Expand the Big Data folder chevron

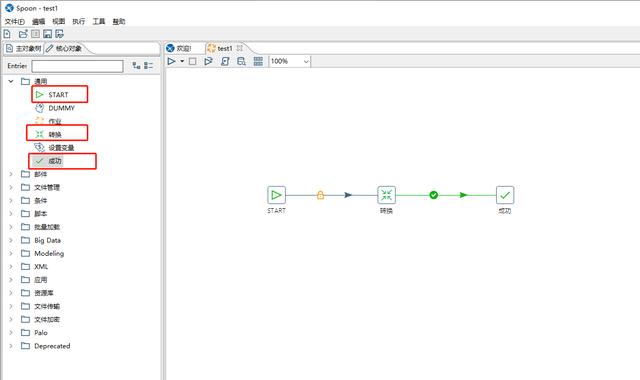coord(11,240)
